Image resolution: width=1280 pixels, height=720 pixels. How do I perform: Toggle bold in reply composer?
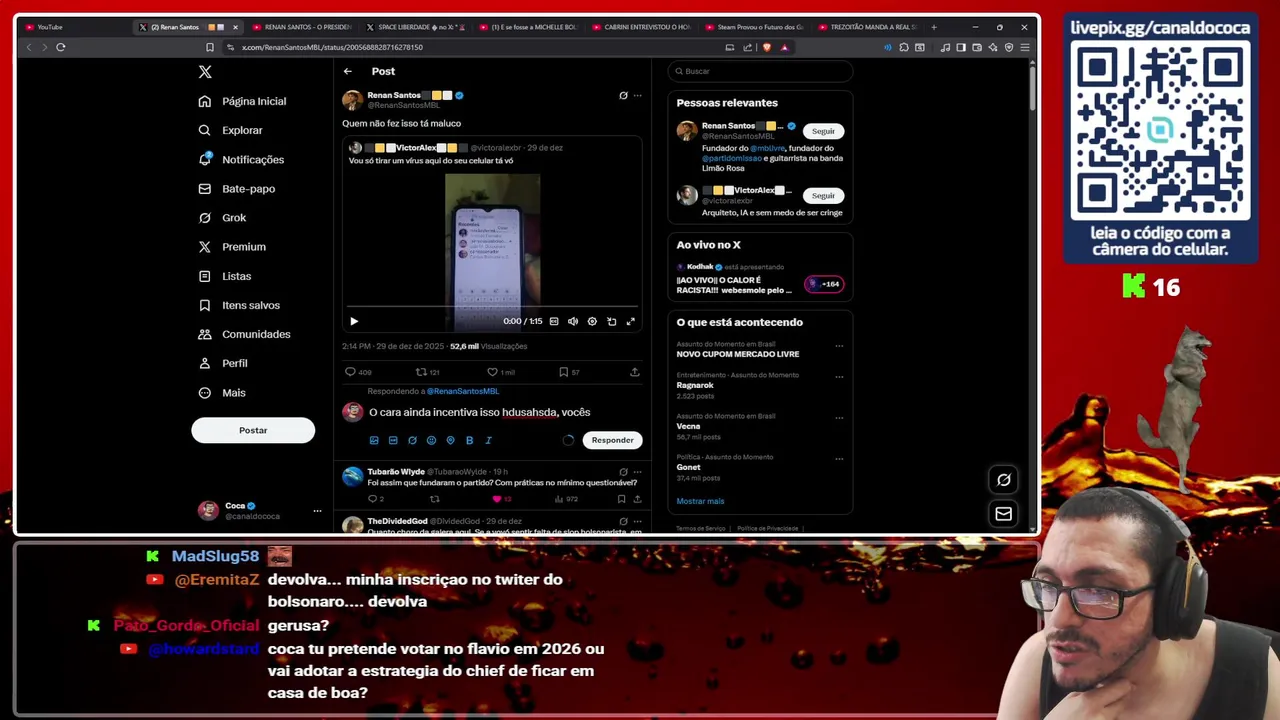469,440
